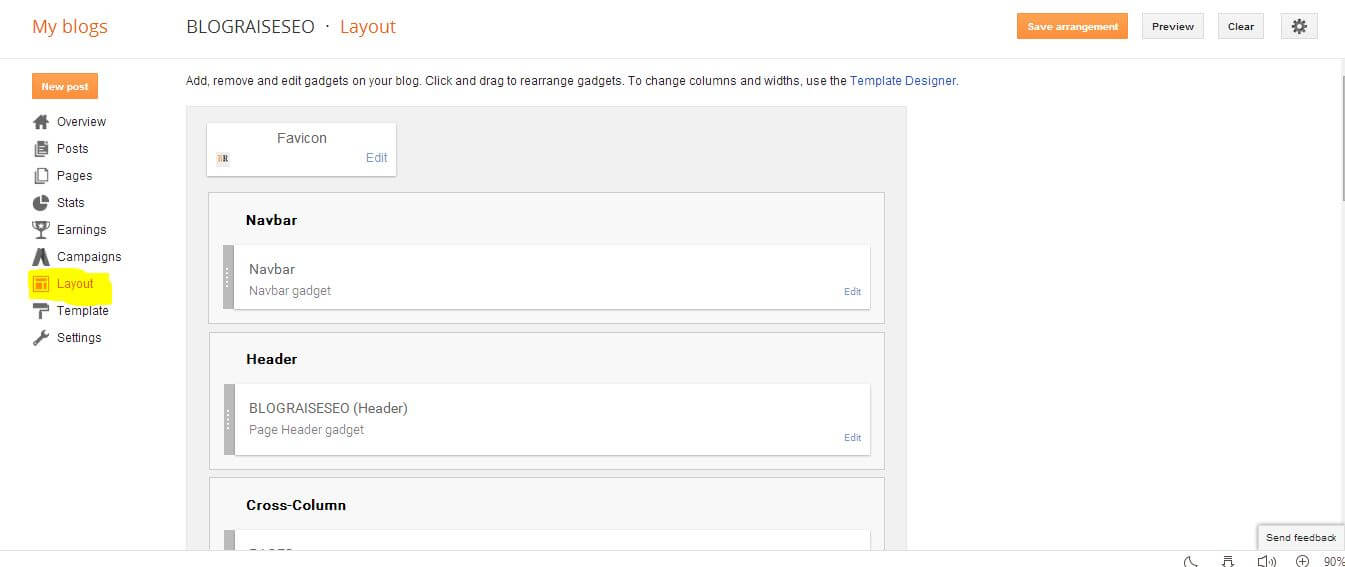Click the Favicon gadget title
The height and width of the screenshot is (567, 1345).
(302, 138)
